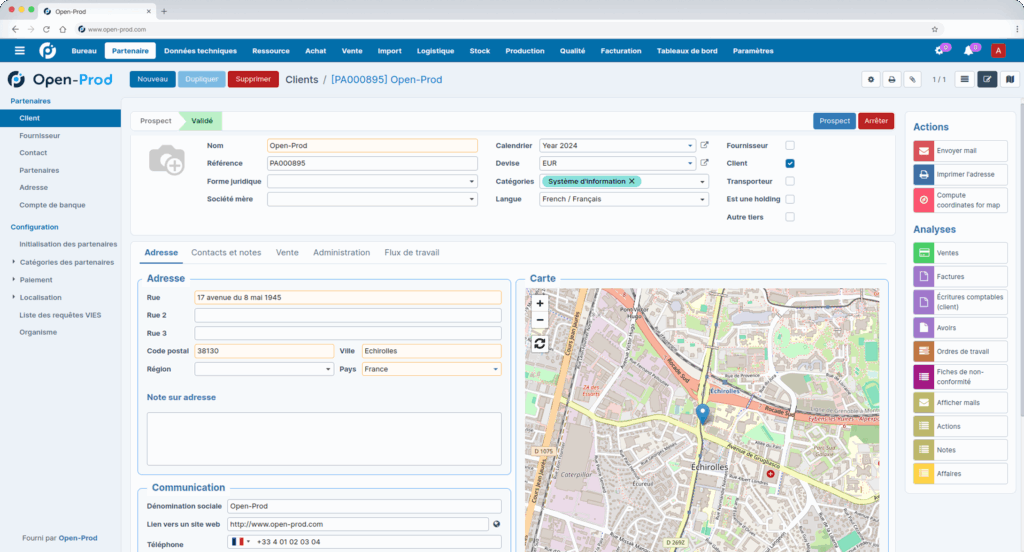The image size is (1024, 552).
Task: Click the Dupliquer button
Action: tap(201, 79)
